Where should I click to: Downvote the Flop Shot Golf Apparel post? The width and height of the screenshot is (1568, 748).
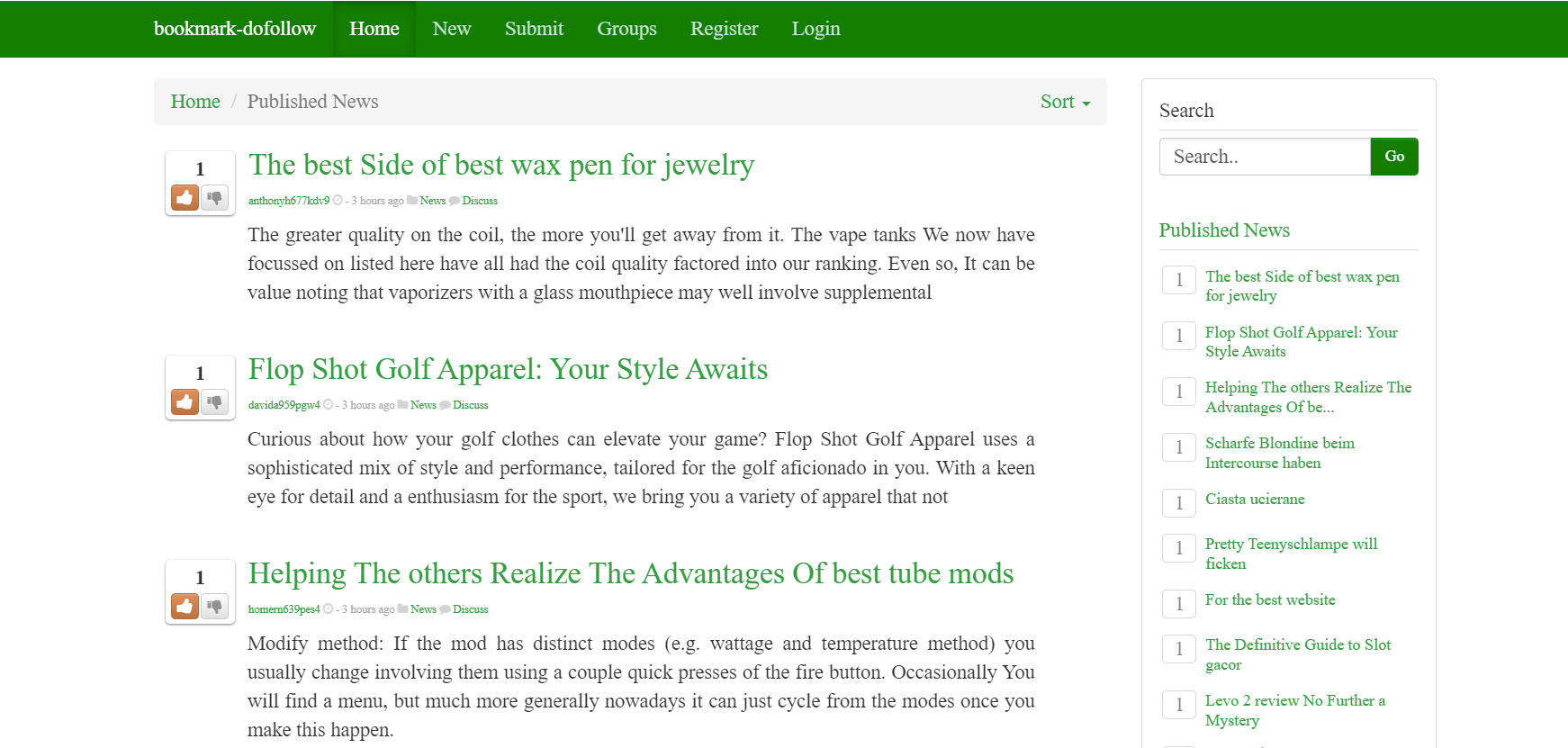click(x=215, y=402)
